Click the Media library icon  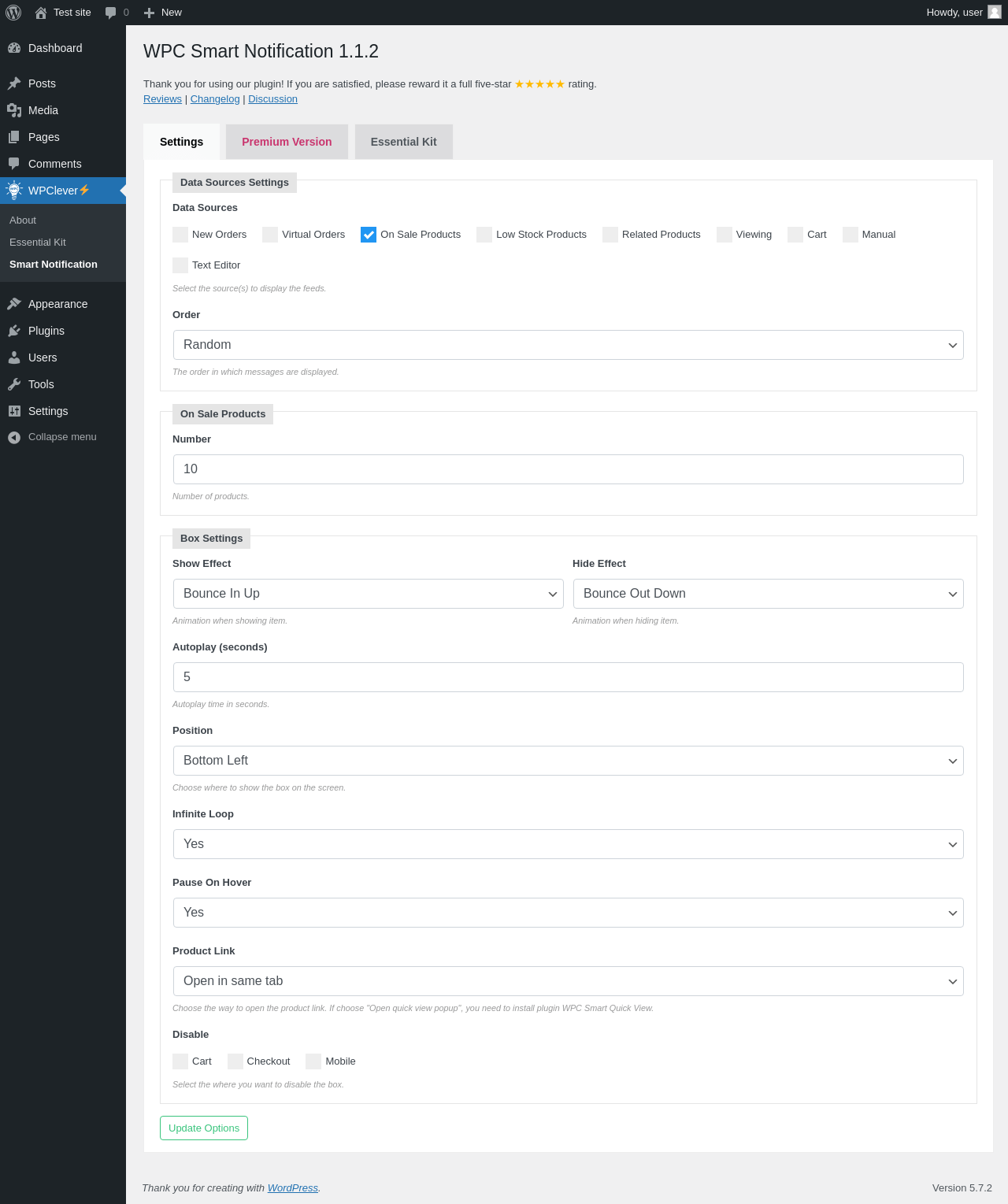(14, 110)
